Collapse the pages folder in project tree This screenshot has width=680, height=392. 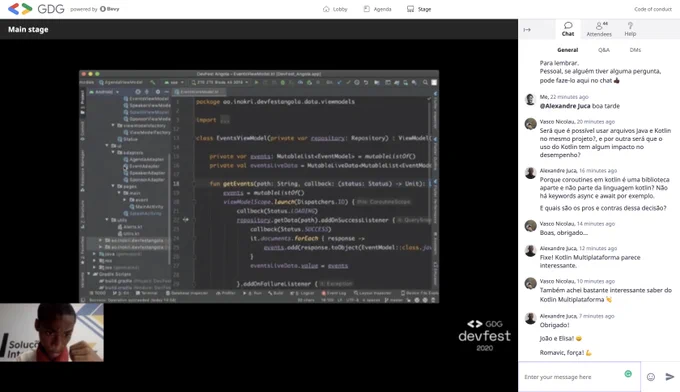[x=114, y=186]
